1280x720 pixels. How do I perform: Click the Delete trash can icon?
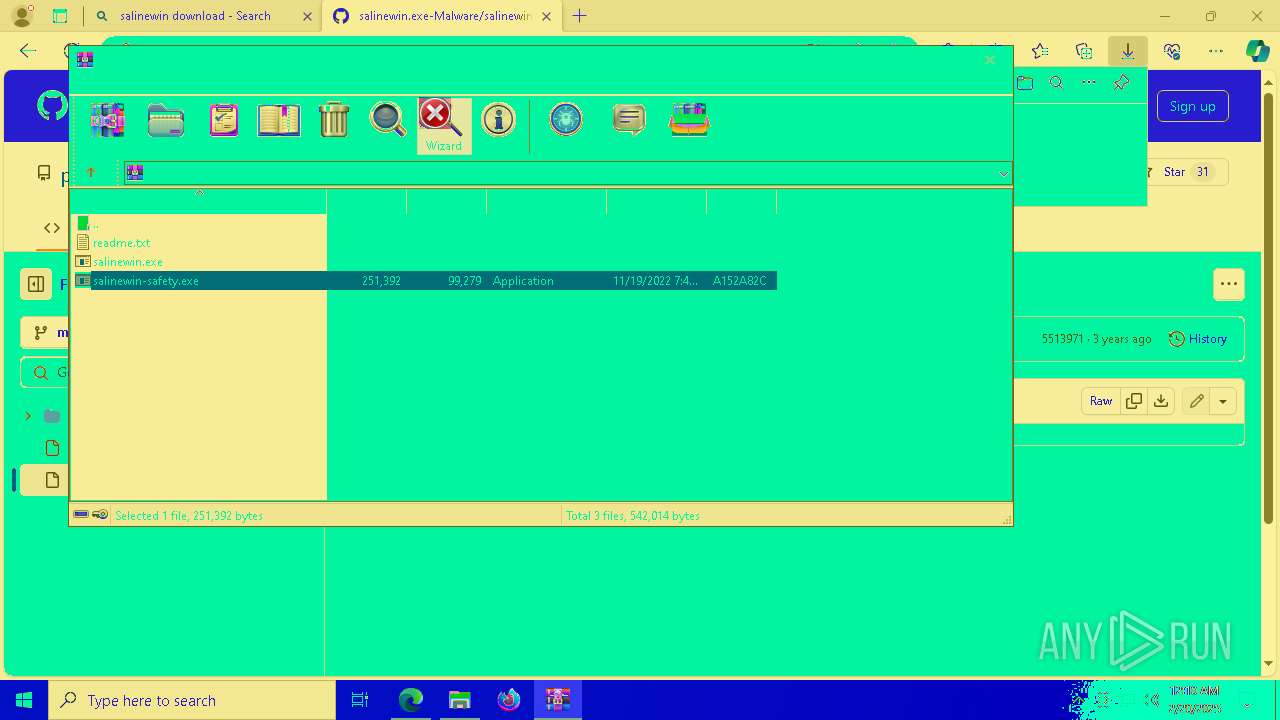point(334,120)
